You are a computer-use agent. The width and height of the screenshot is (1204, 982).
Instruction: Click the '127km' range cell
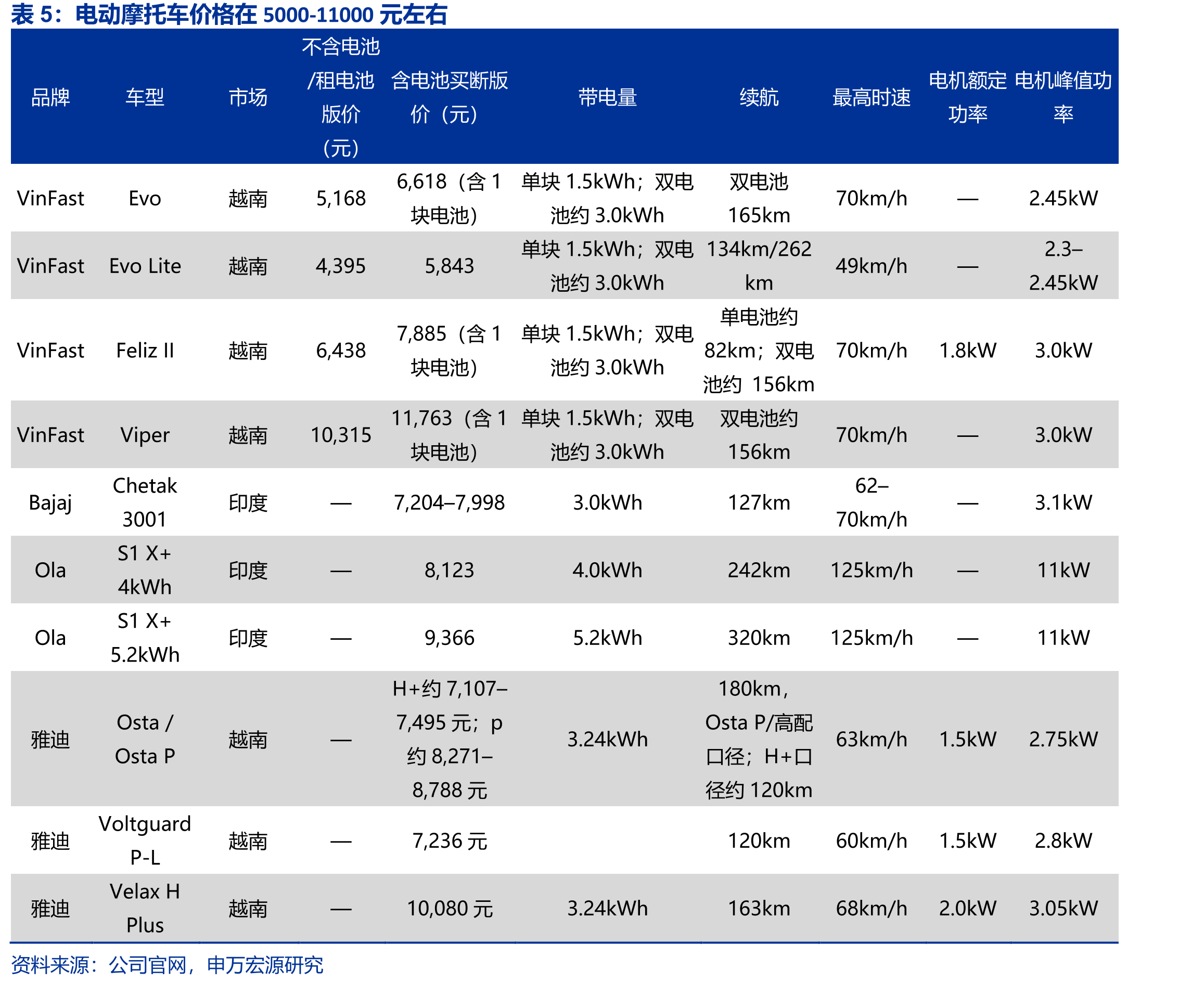[759, 503]
